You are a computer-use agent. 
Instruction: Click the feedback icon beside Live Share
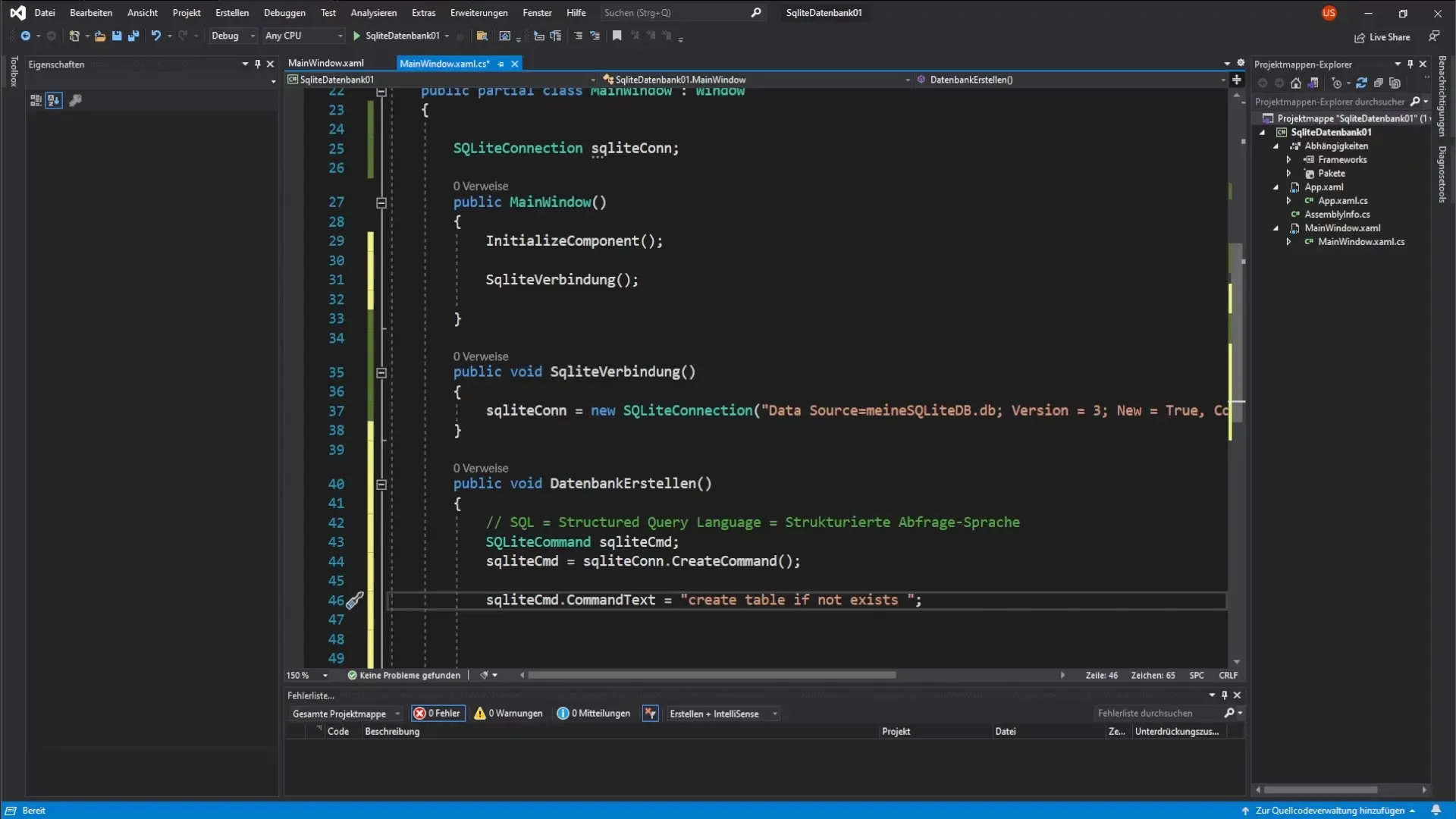[1433, 36]
